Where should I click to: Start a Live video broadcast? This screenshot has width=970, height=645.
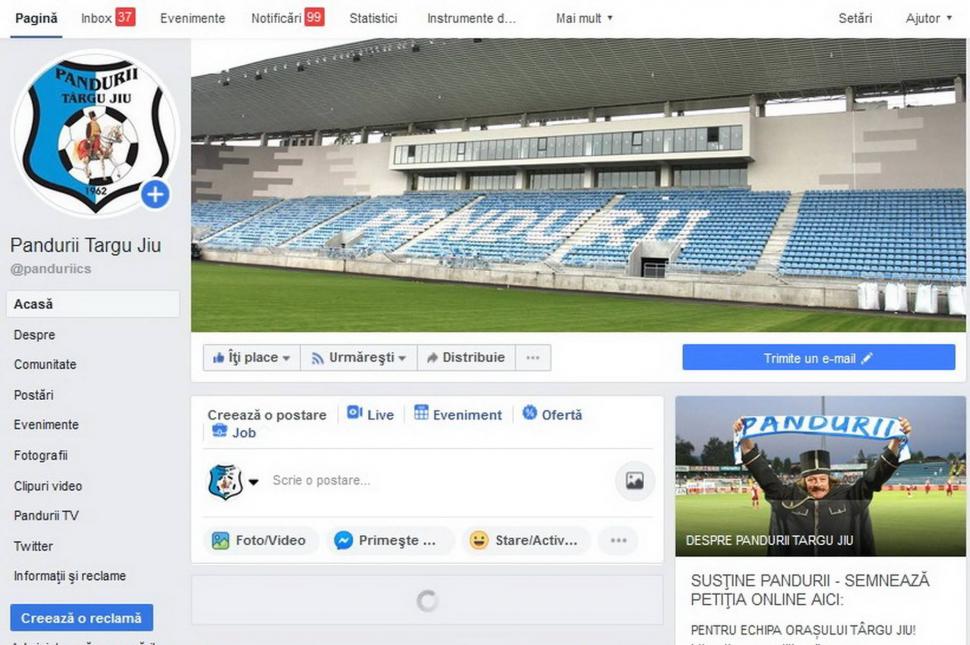click(x=370, y=414)
